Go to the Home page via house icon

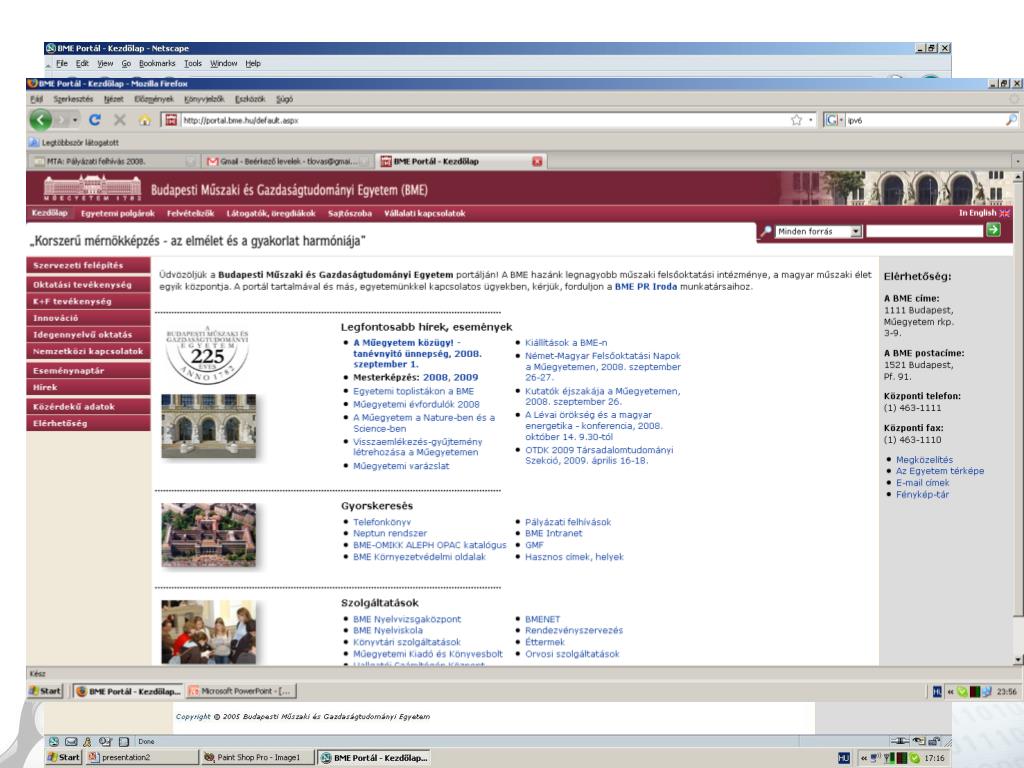point(145,120)
